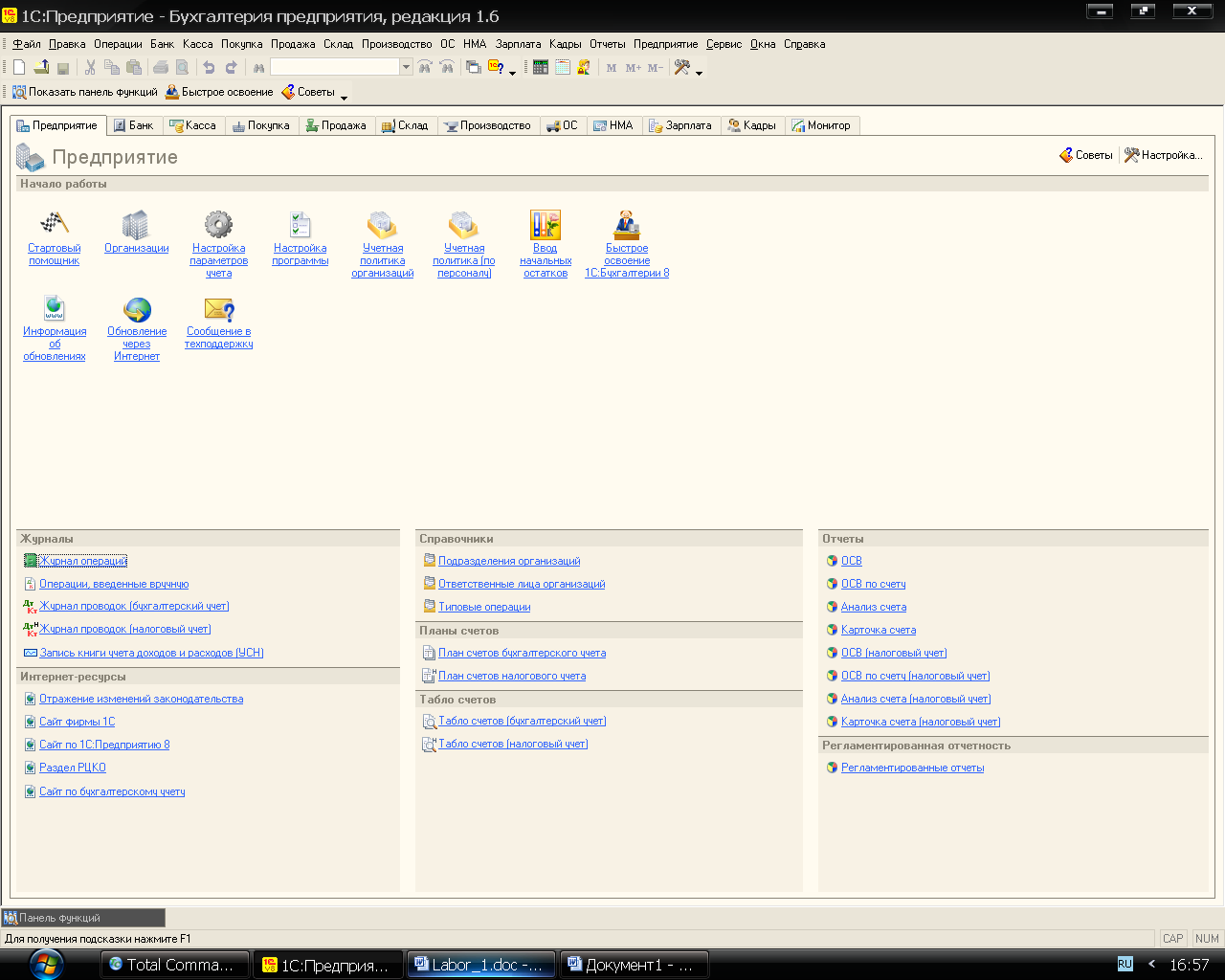
Task: Click the toolbar search input field
Action: [335, 67]
